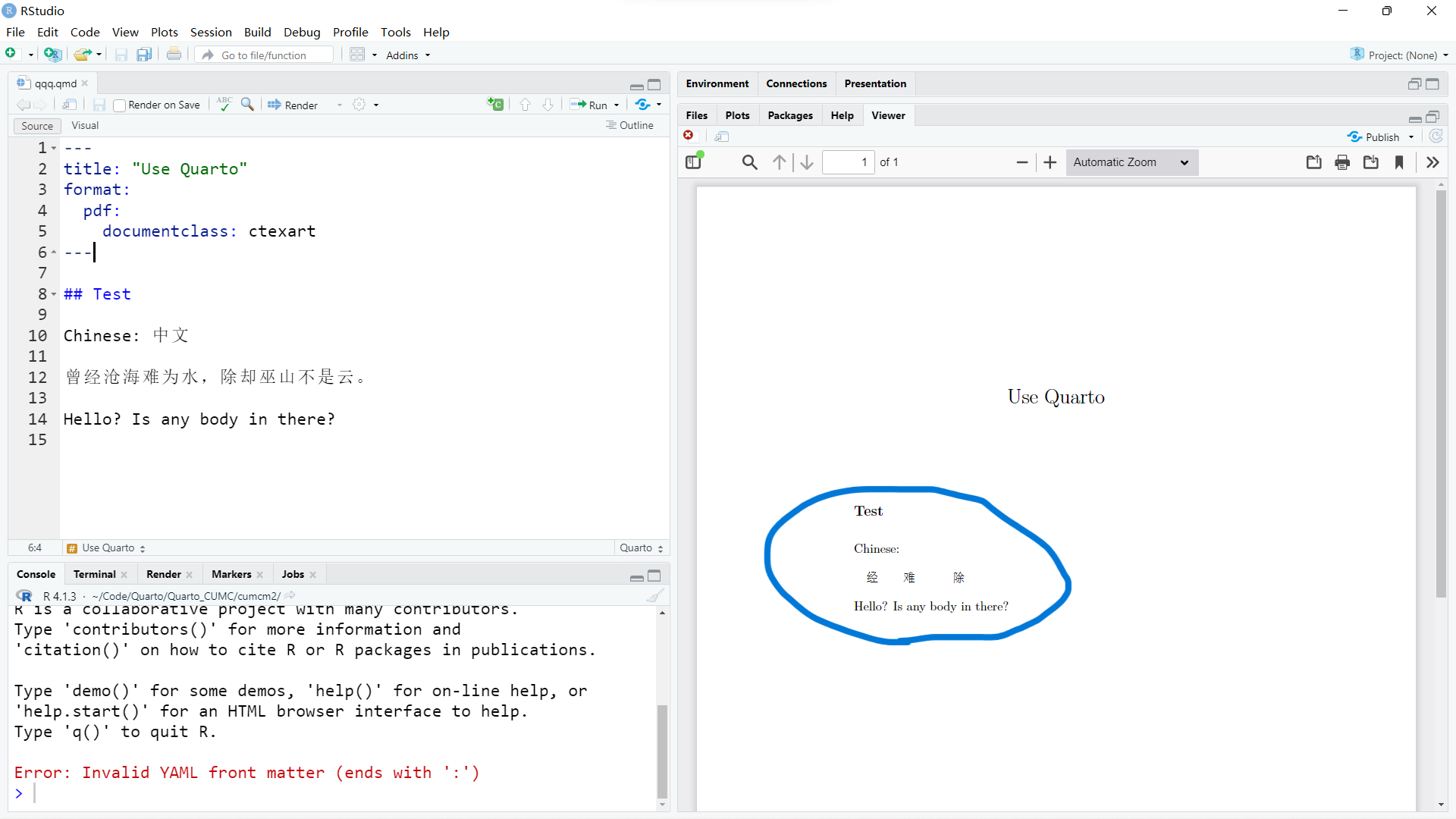
Task: Download the rendered PDF
Action: click(x=1371, y=162)
